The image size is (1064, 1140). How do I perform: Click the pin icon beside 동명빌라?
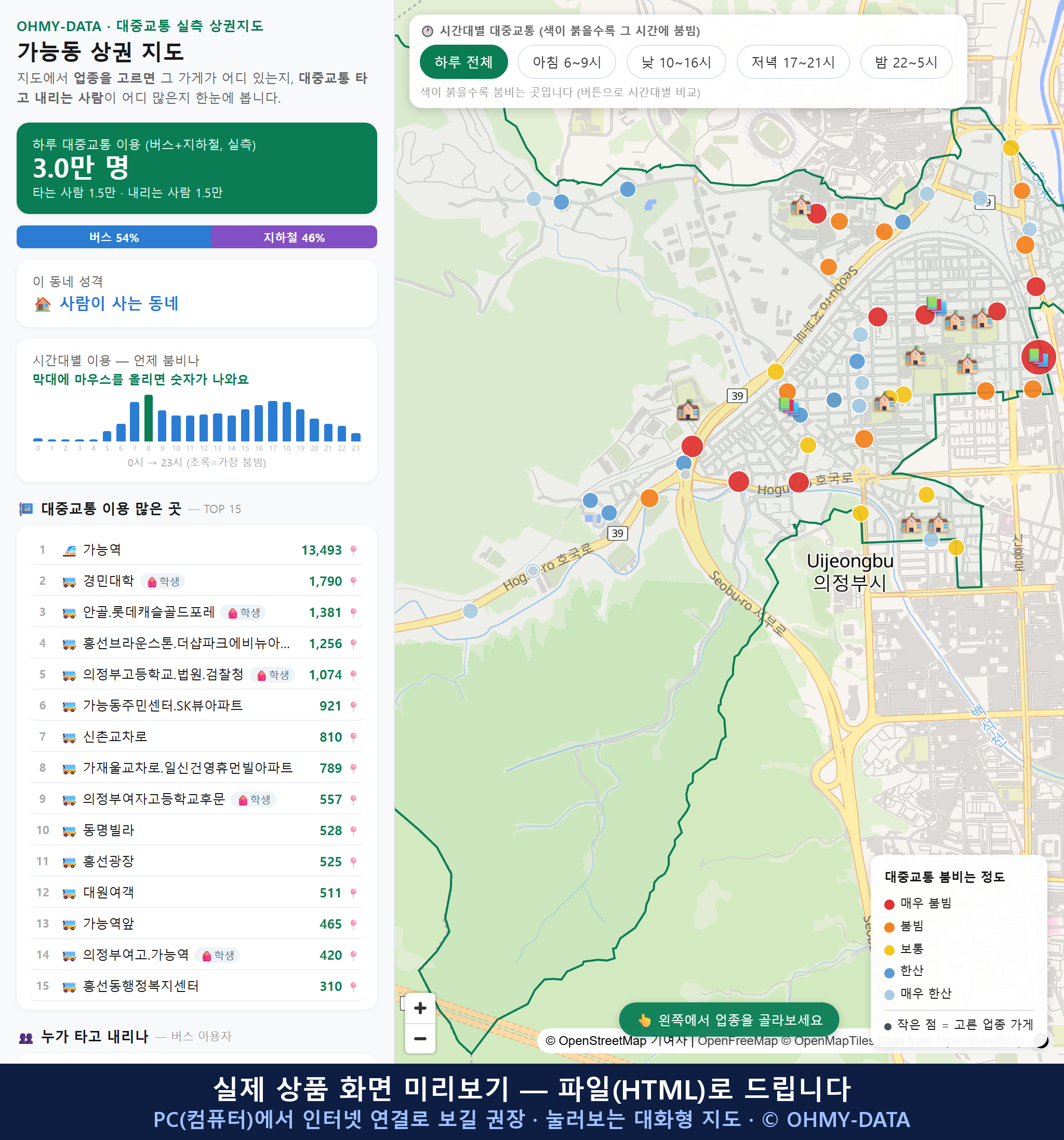353,830
